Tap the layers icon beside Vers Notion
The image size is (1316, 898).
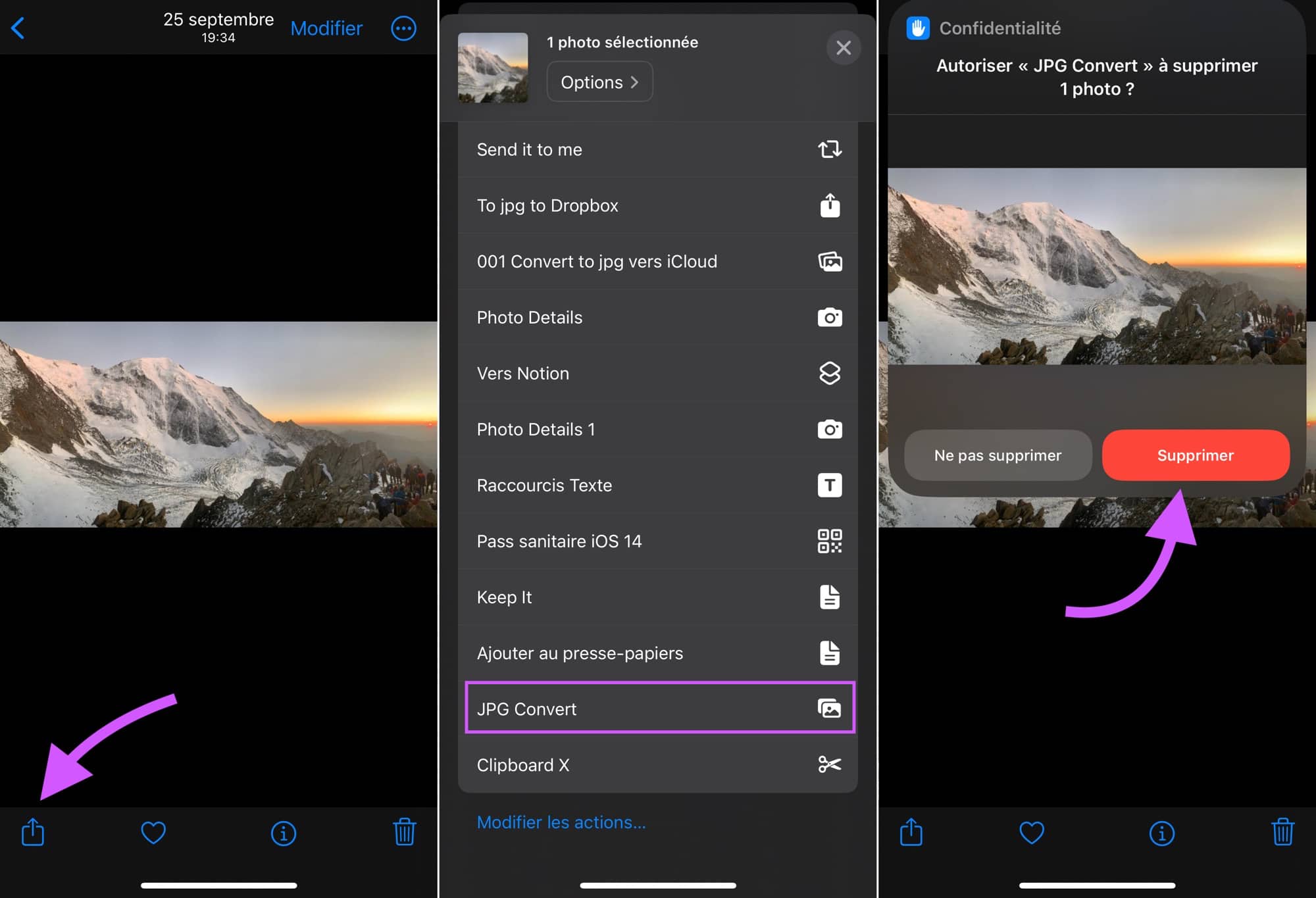coord(830,373)
